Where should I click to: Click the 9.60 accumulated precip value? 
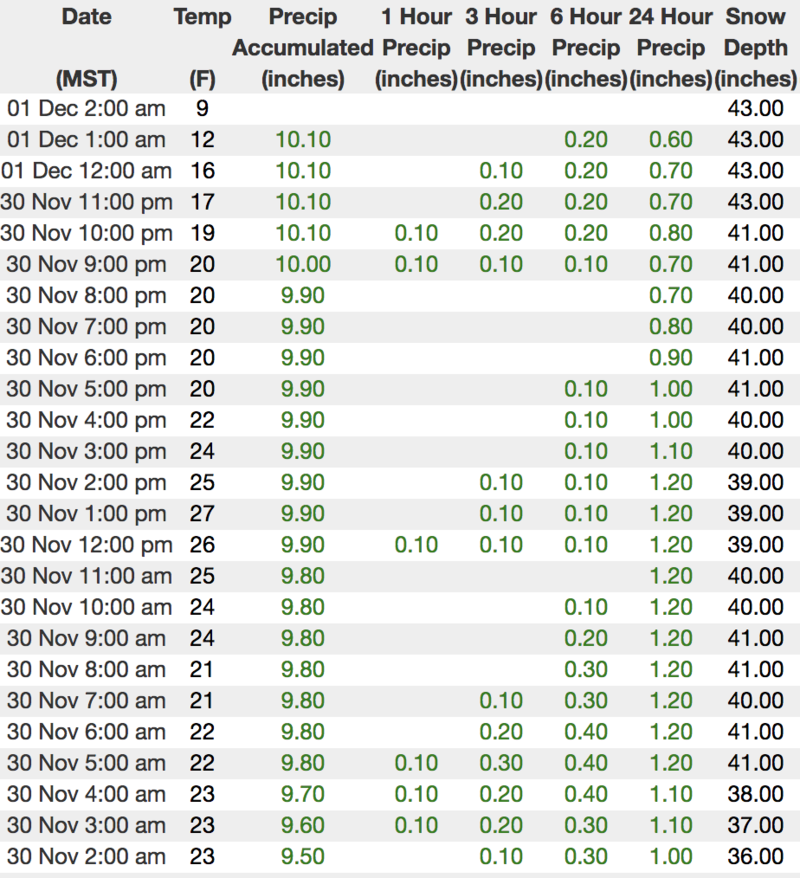pos(302,826)
